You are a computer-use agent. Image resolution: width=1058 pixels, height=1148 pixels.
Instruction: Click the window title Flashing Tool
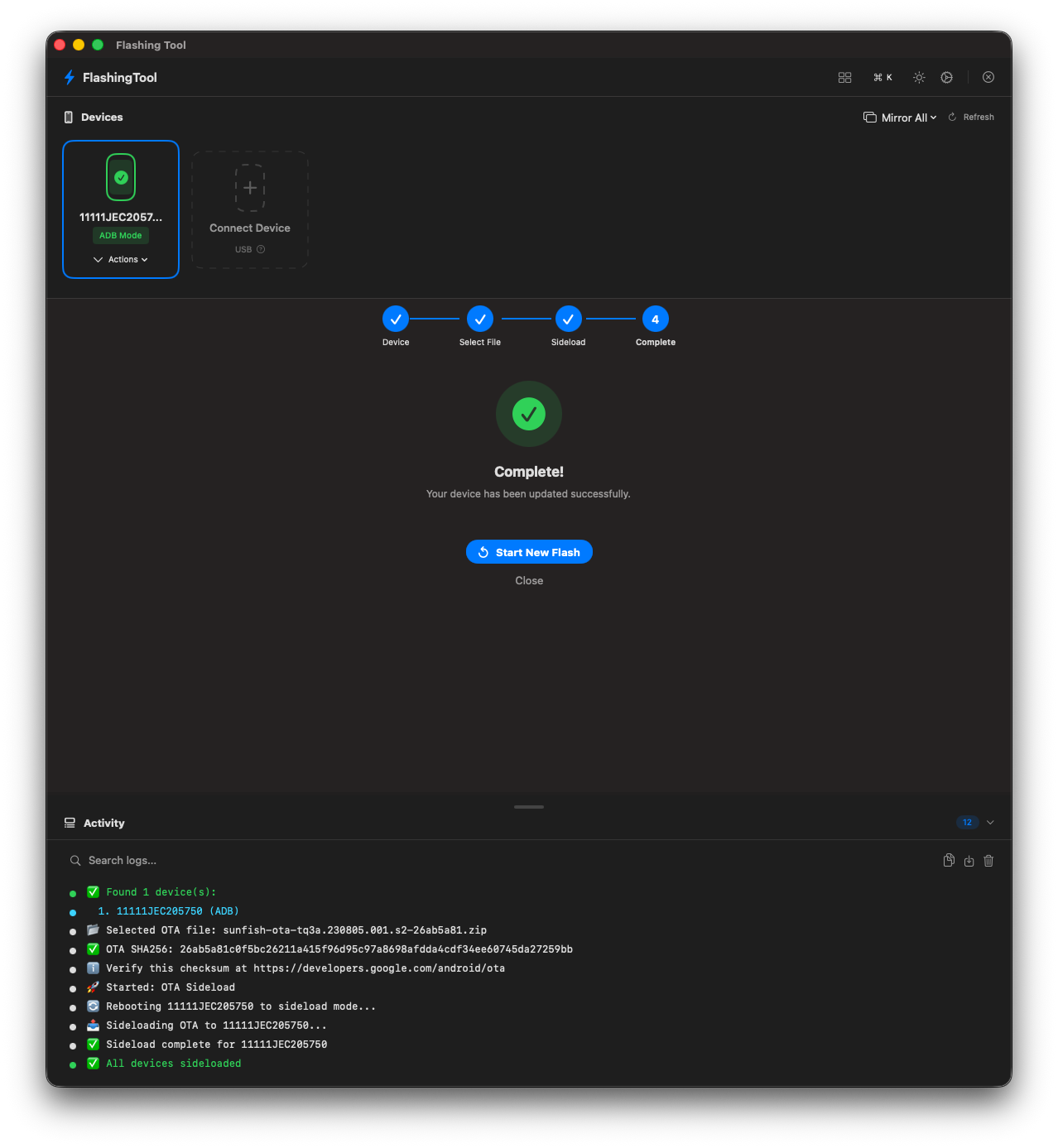151,45
